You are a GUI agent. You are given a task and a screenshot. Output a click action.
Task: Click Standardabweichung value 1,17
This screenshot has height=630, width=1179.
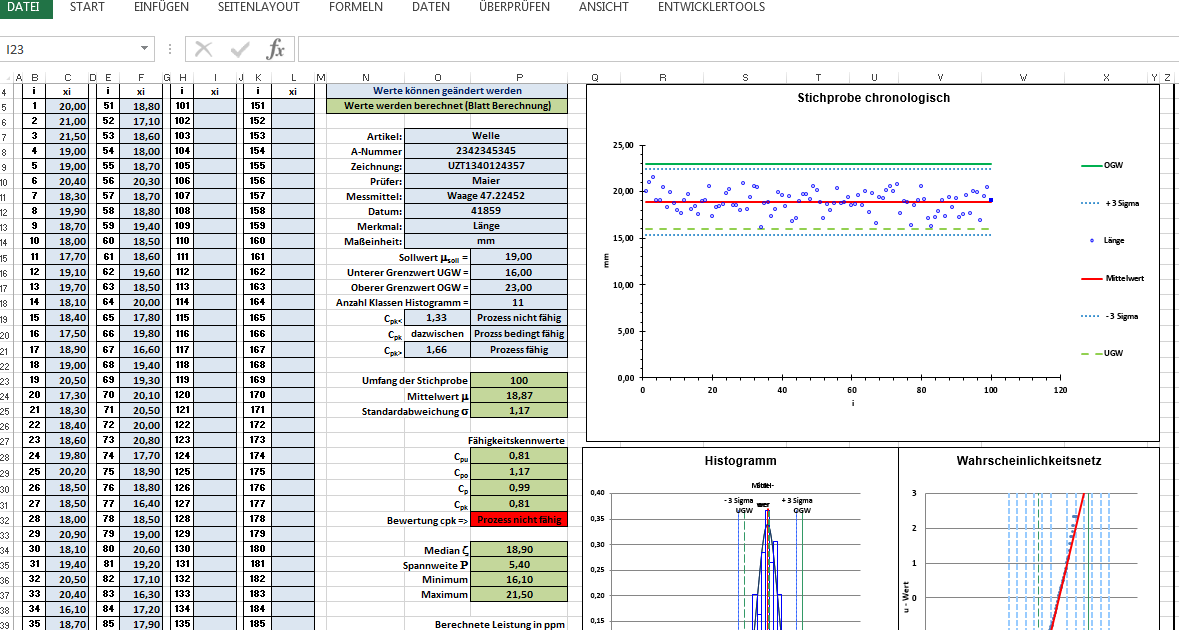(x=519, y=411)
